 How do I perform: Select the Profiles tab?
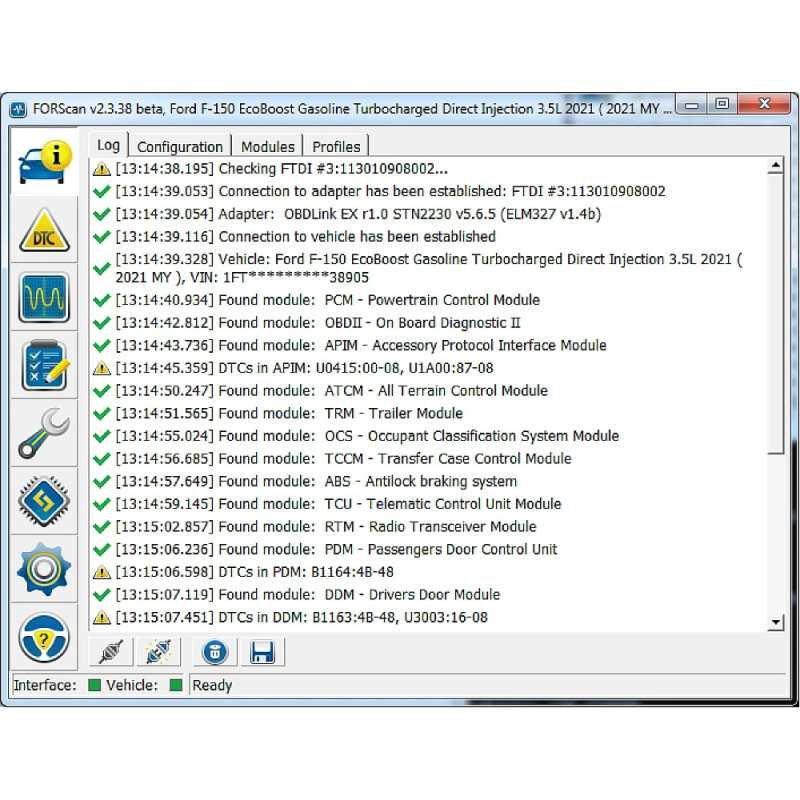pyautogui.click(x=336, y=145)
